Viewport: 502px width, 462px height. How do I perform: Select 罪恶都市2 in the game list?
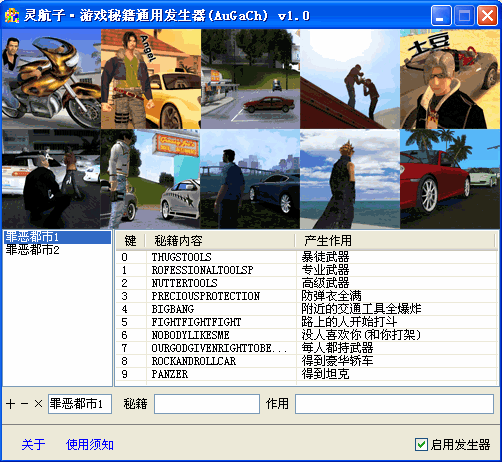57,250
